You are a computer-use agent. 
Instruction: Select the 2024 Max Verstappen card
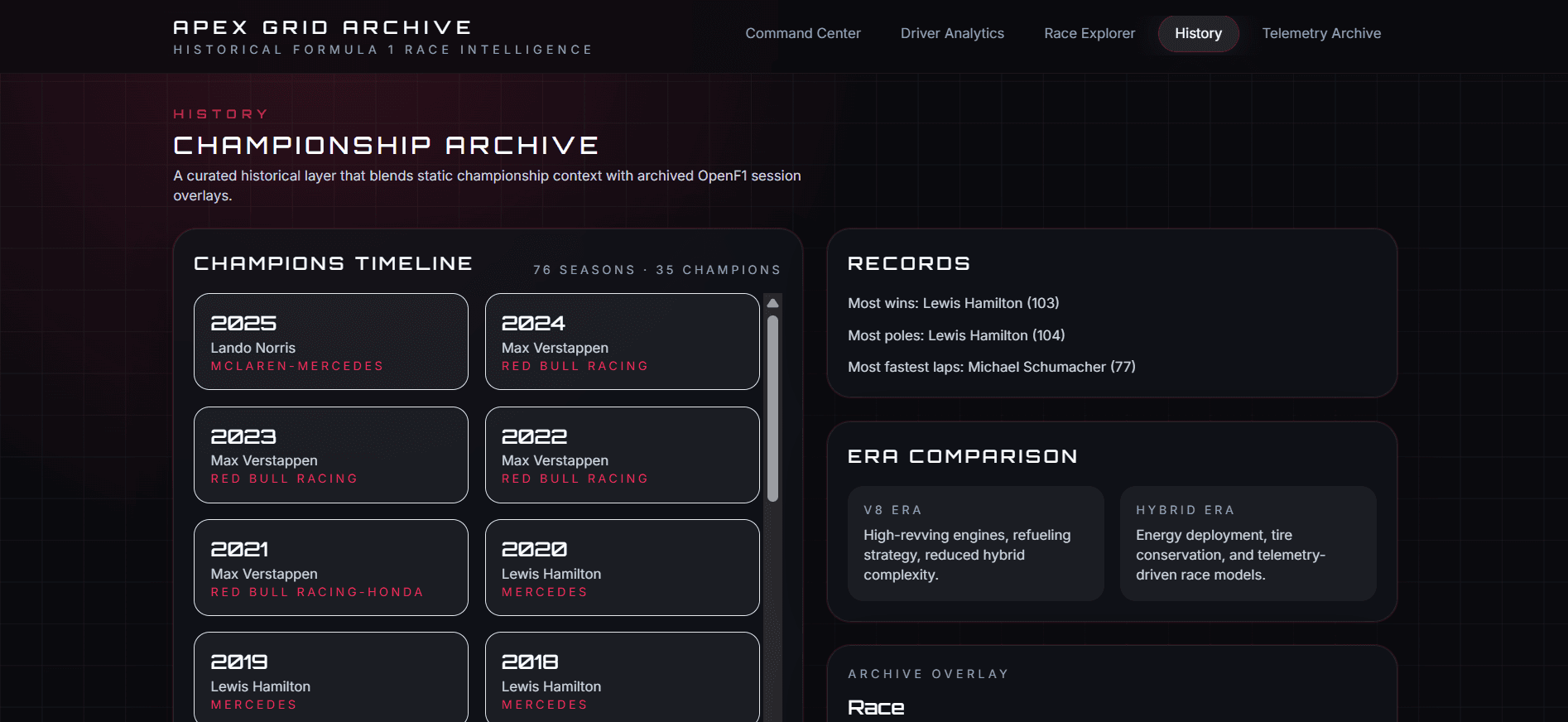click(x=622, y=341)
